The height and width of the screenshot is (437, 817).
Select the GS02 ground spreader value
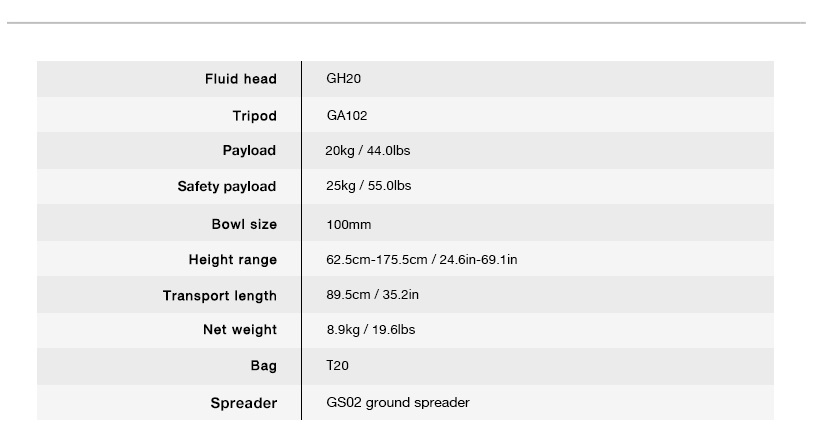[397, 403]
